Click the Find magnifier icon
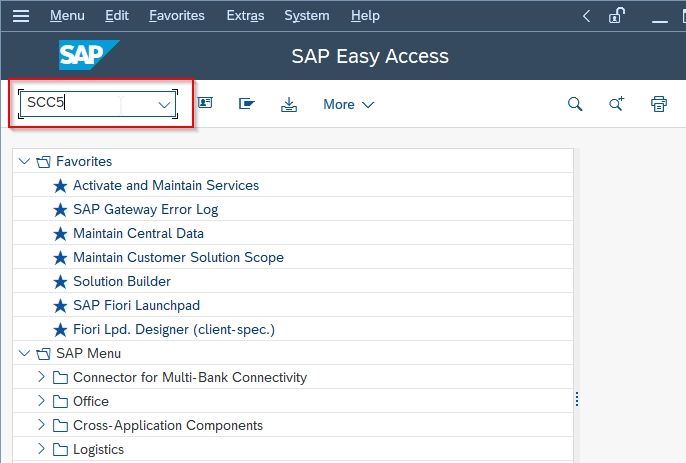This screenshot has width=686, height=463. [575, 104]
